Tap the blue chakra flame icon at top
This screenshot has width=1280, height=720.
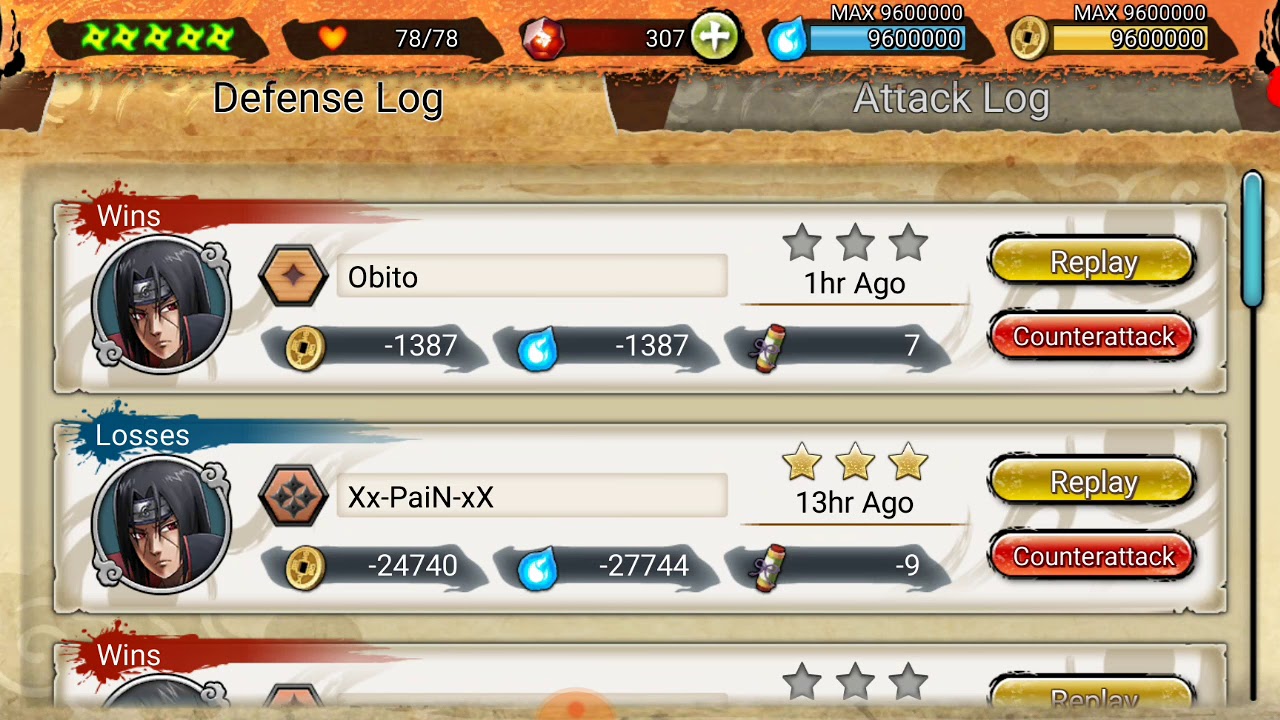pos(787,39)
